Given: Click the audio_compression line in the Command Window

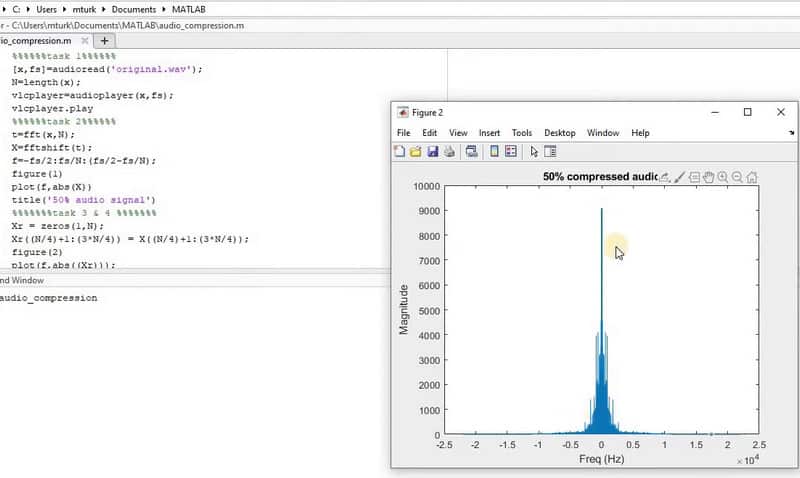Looking at the screenshot, I should pos(50,298).
